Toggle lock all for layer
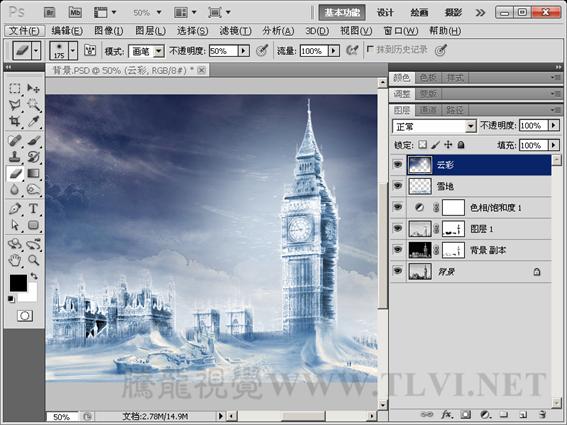567x425 pixels. (461, 145)
